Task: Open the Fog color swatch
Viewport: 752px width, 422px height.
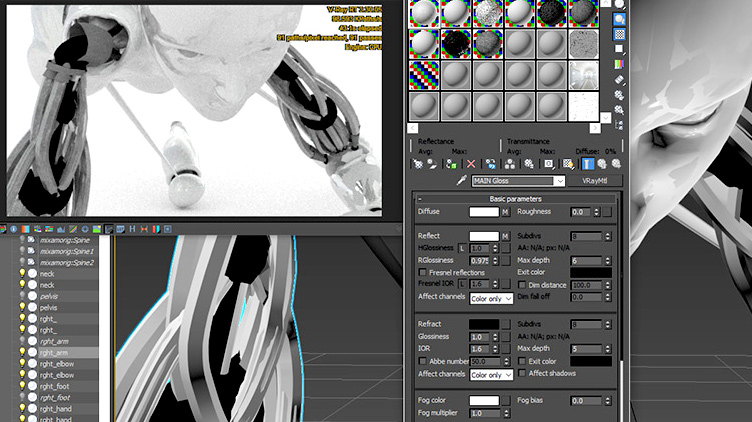Action: click(484, 400)
